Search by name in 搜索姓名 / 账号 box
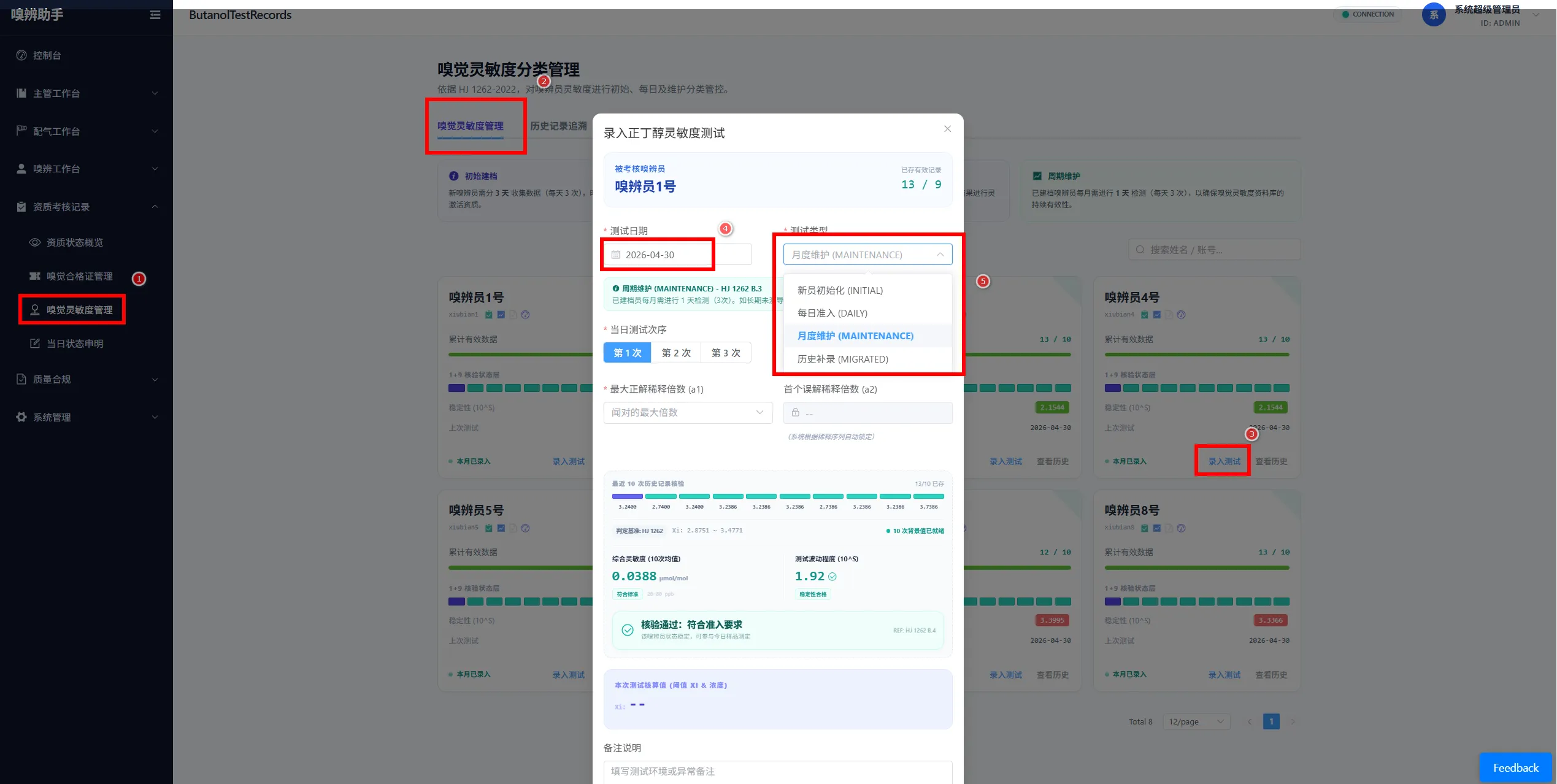Image resolution: width=1557 pixels, height=784 pixels. click(x=1214, y=250)
